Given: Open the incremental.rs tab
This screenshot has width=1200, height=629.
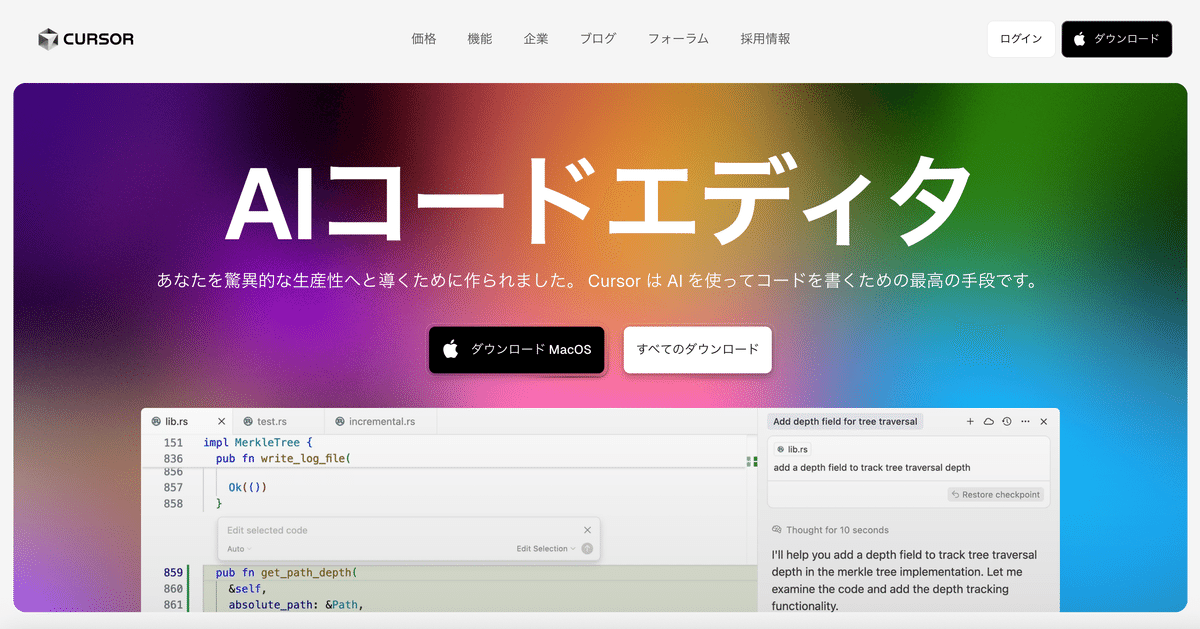Looking at the screenshot, I should (x=380, y=421).
